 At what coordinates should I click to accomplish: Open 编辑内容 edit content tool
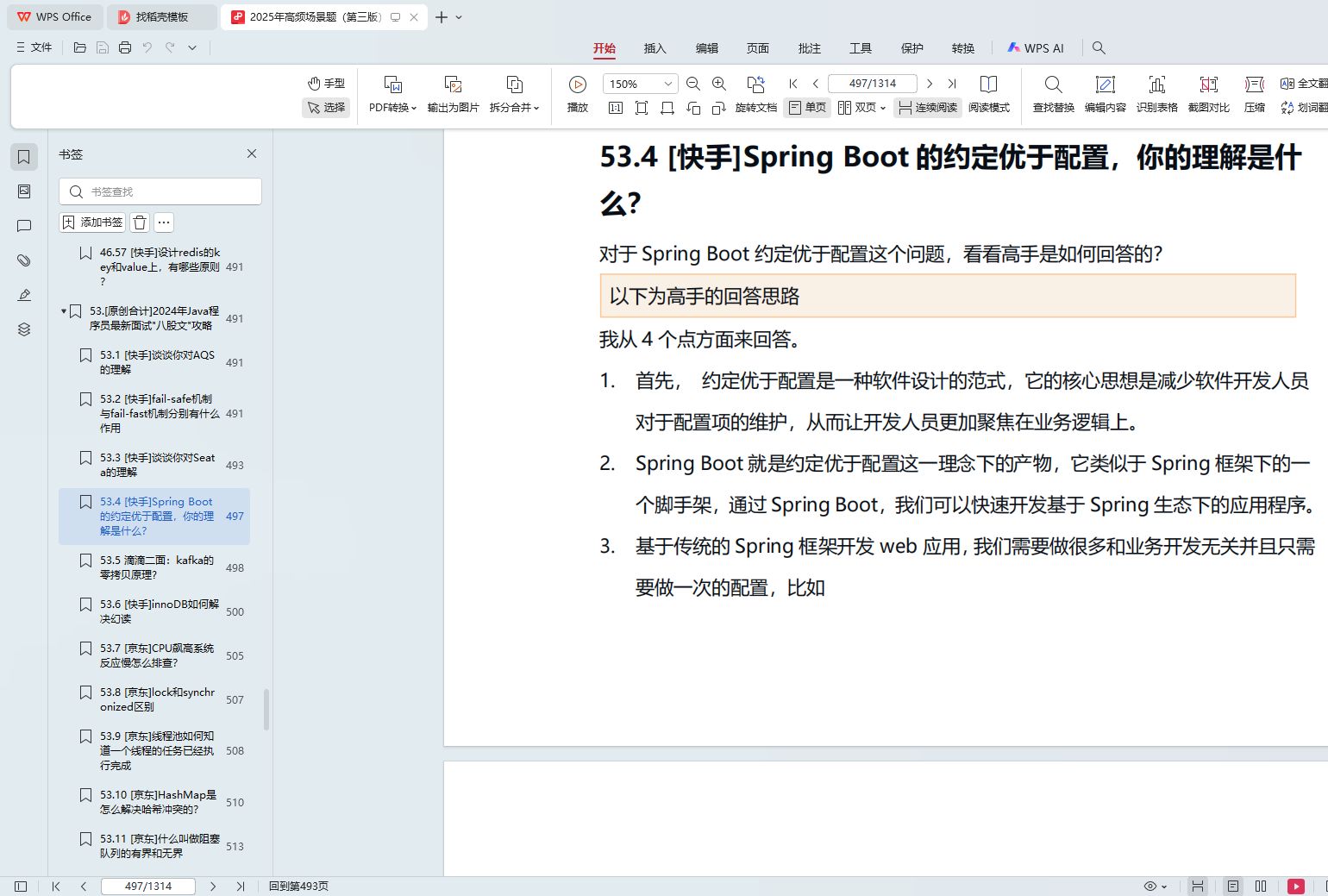click(1106, 94)
